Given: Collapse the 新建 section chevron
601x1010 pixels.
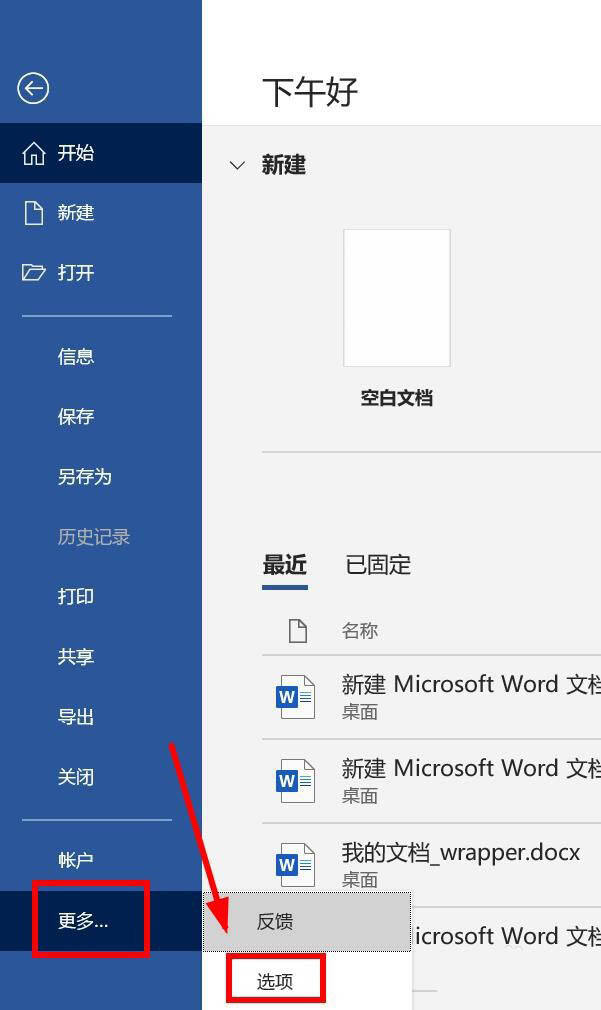Looking at the screenshot, I should coord(237,166).
